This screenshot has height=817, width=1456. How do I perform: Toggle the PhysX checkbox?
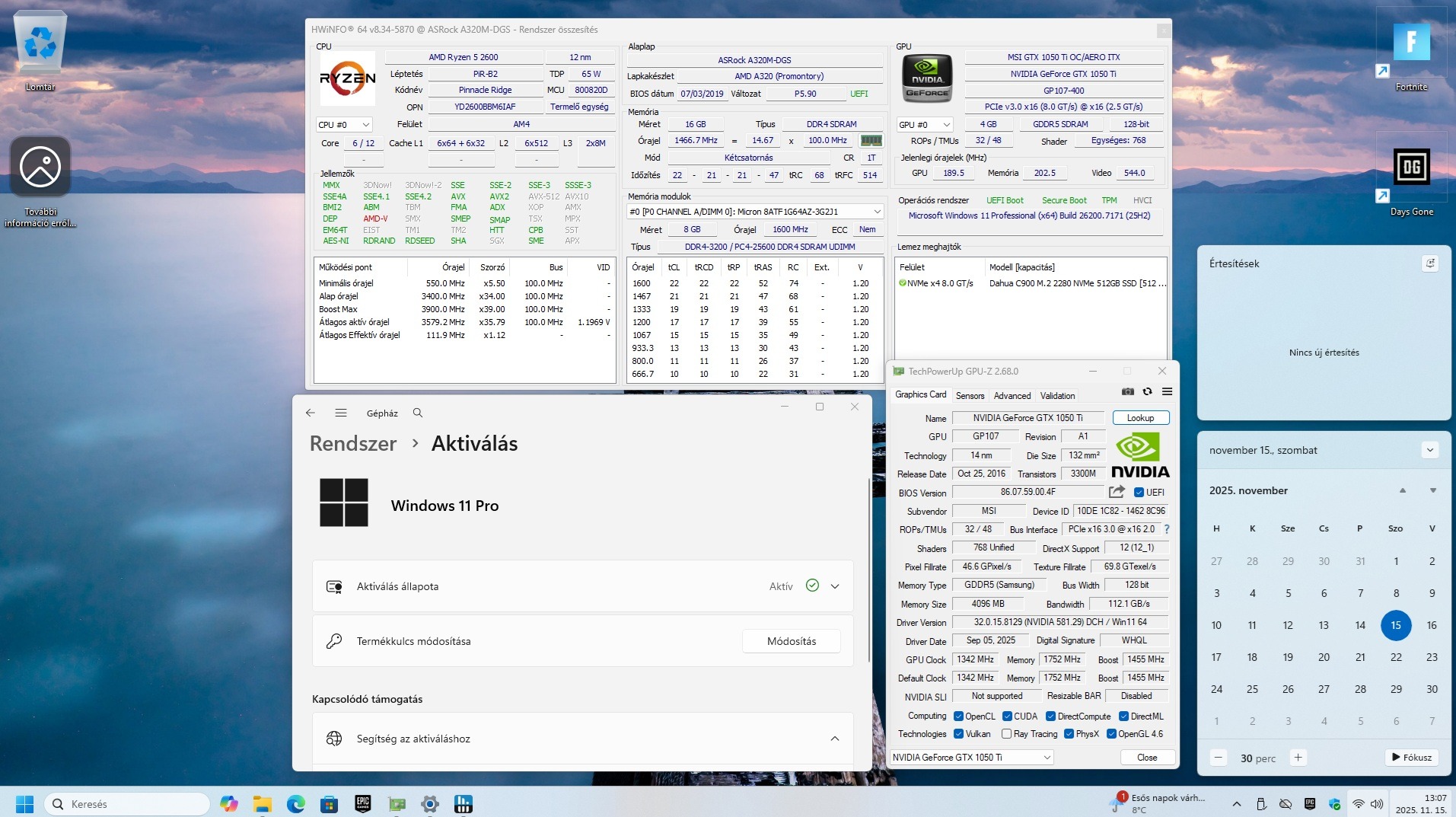[x=1069, y=734]
